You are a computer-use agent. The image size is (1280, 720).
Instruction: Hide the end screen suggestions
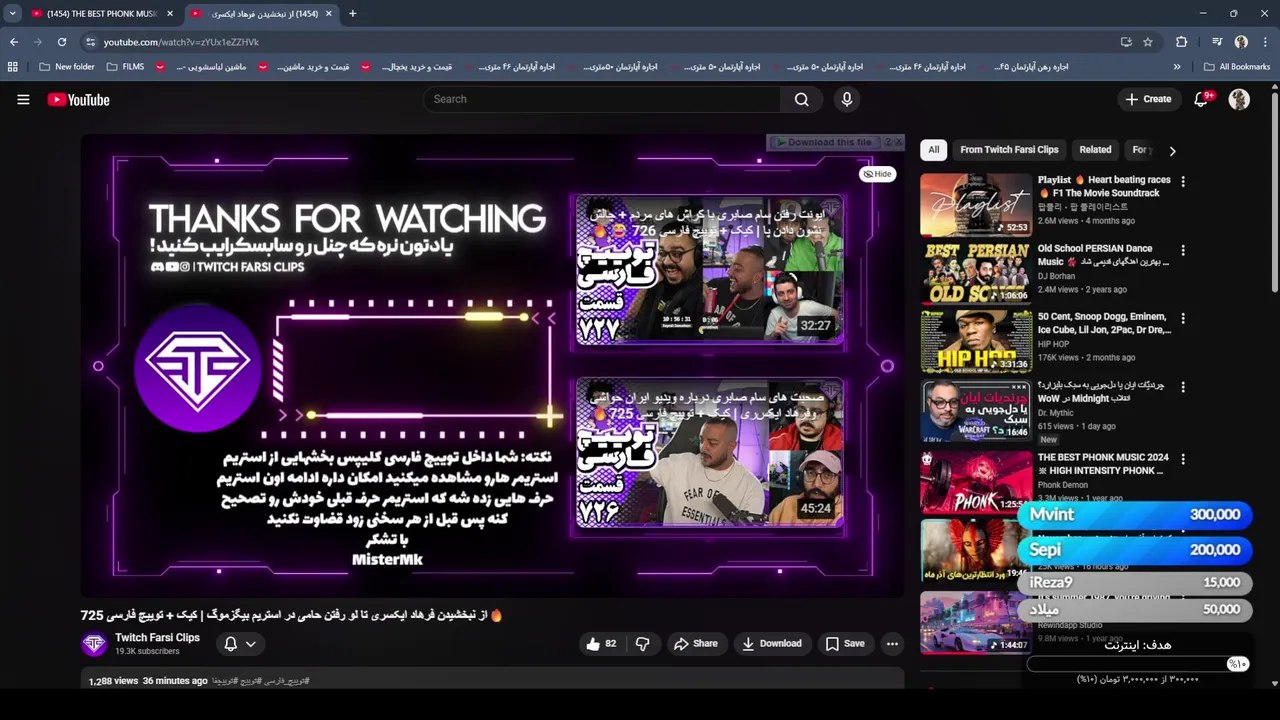(877, 174)
